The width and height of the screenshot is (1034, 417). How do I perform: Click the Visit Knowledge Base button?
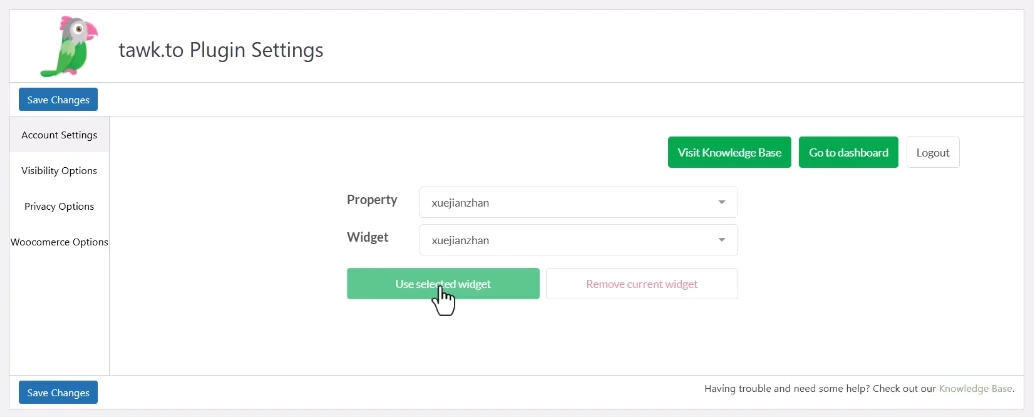coord(729,152)
